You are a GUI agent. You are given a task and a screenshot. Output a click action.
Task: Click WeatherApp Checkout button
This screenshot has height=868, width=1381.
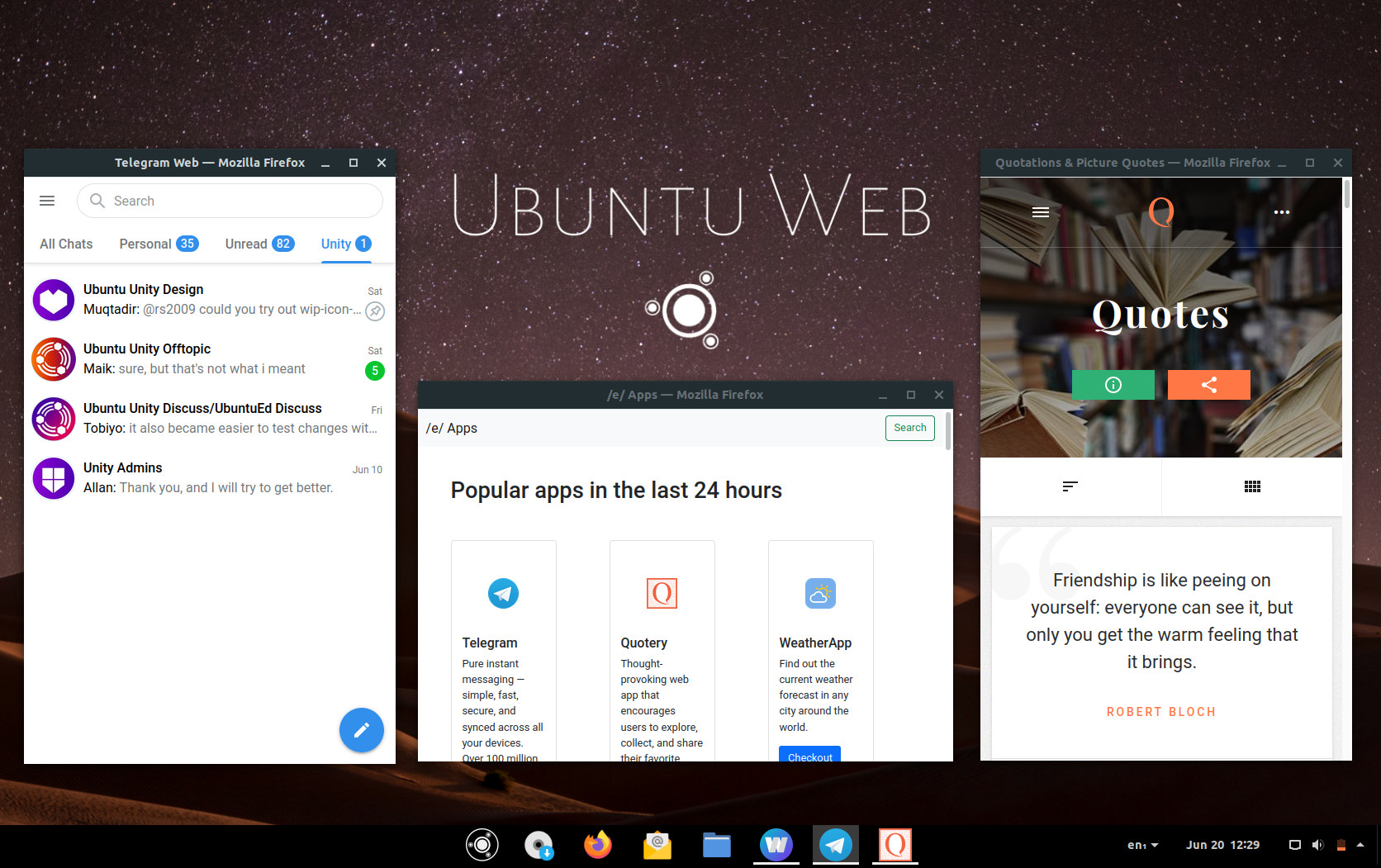pos(809,755)
